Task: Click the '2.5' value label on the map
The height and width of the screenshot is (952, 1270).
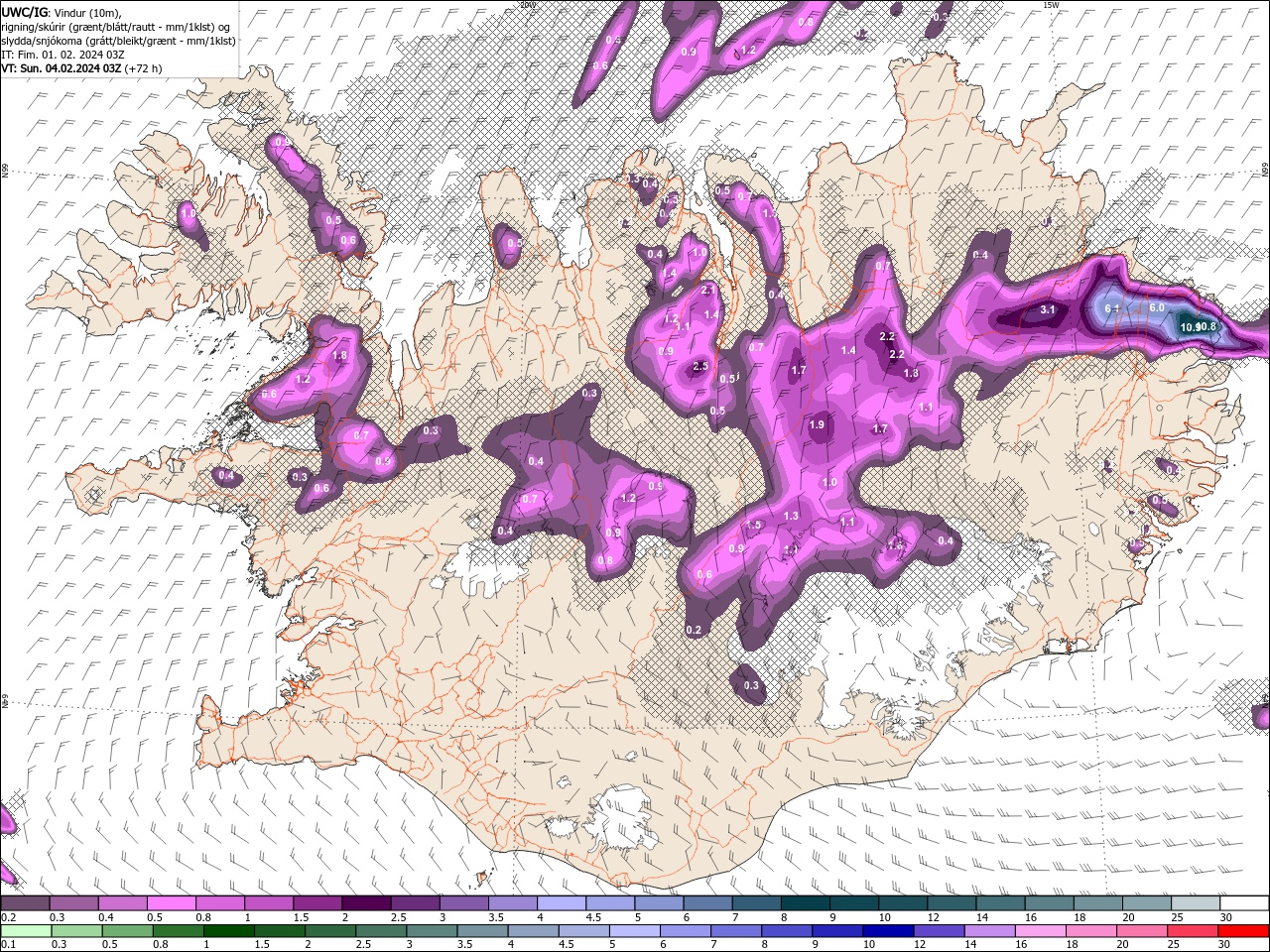Action: click(x=700, y=367)
